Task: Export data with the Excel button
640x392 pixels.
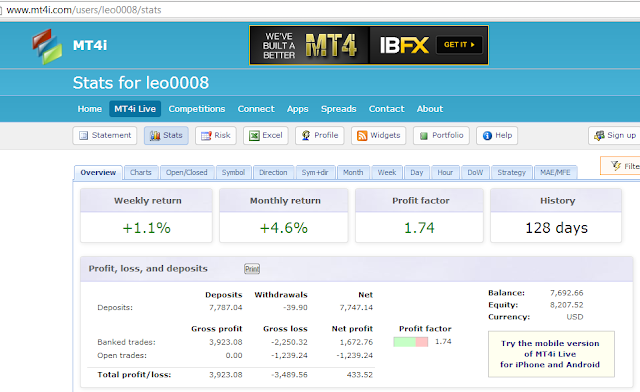Action: coord(266,135)
